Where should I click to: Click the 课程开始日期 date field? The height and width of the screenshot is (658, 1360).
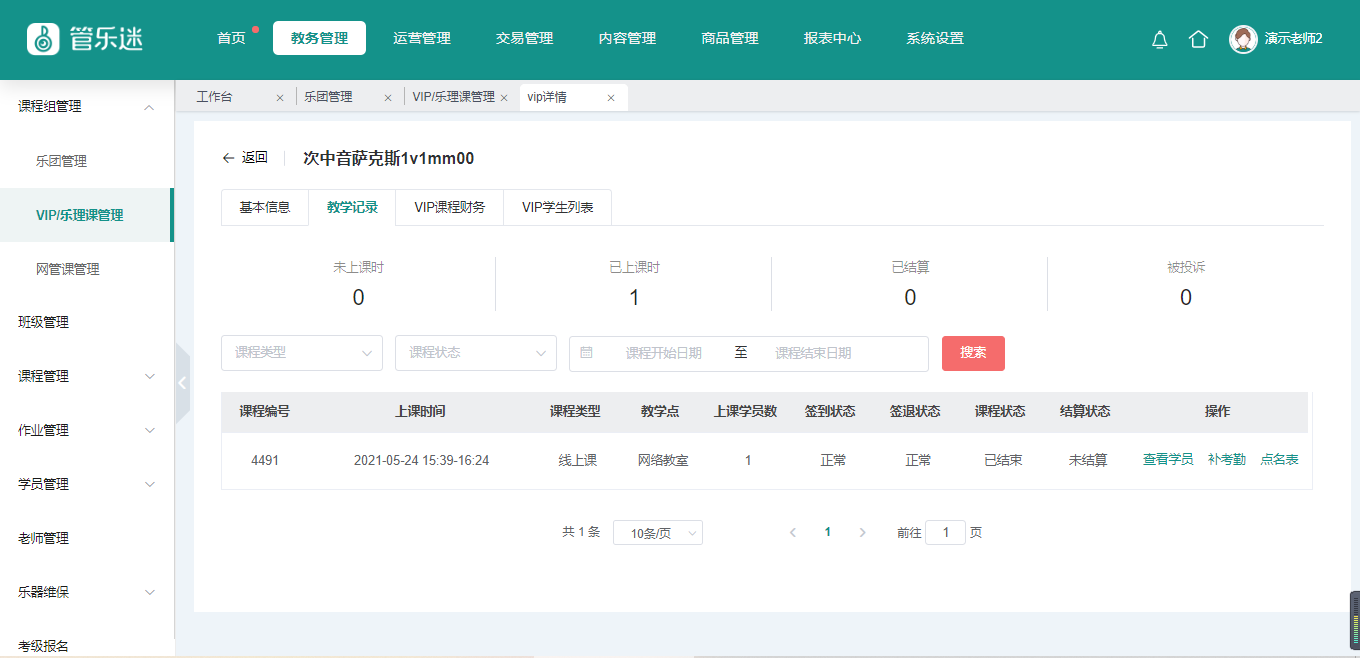click(x=663, y=353)
